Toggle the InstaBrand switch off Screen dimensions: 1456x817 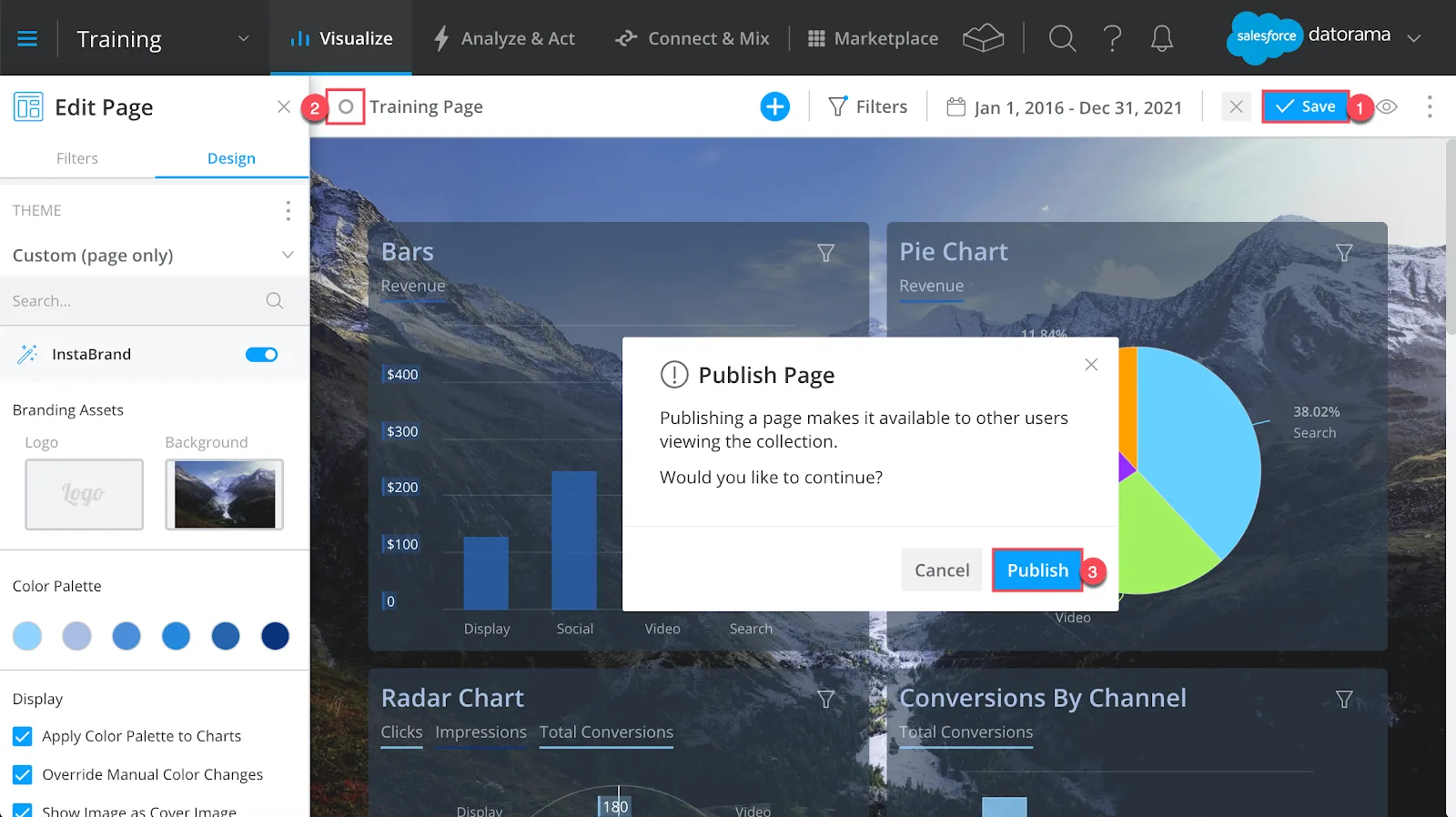click(x=262, y=354)
